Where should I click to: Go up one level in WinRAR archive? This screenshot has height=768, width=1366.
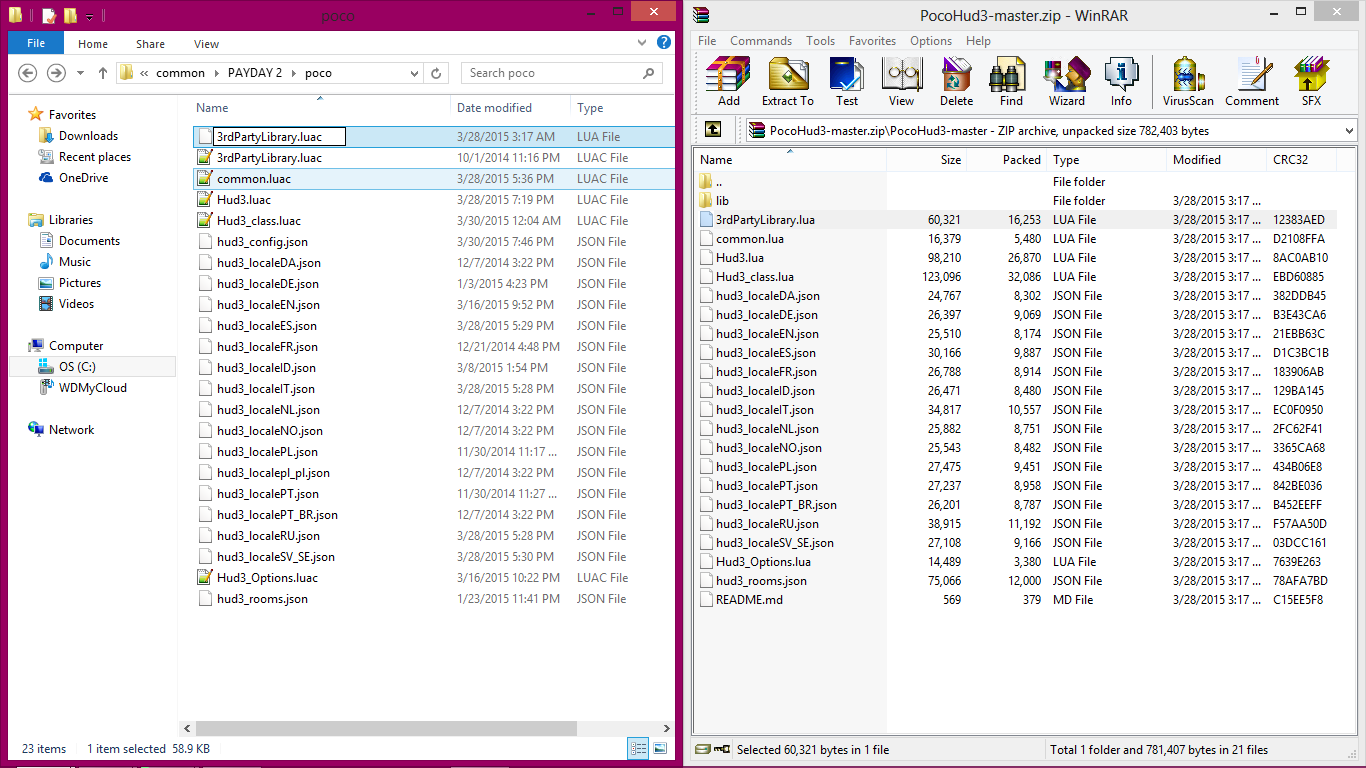tap(712, 130)
